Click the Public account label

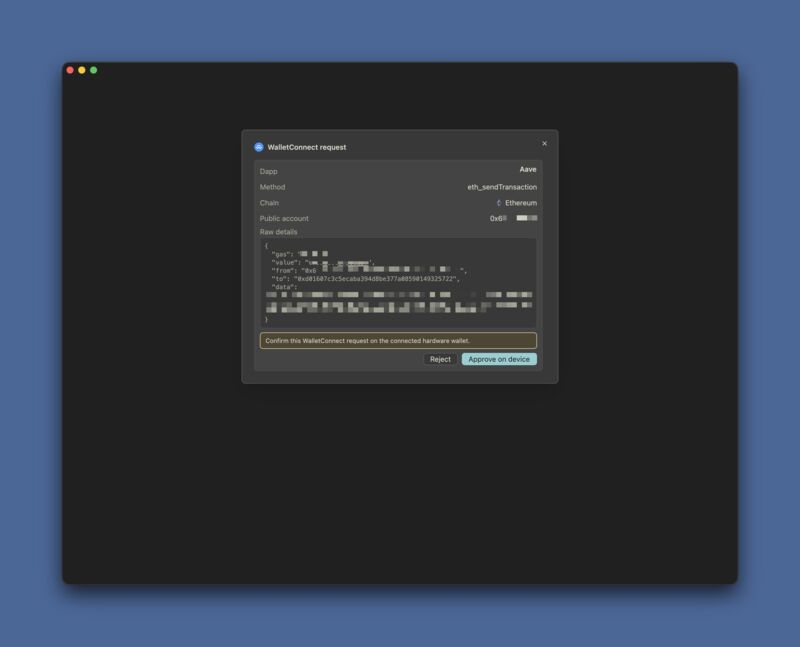[x=284, y=218]
